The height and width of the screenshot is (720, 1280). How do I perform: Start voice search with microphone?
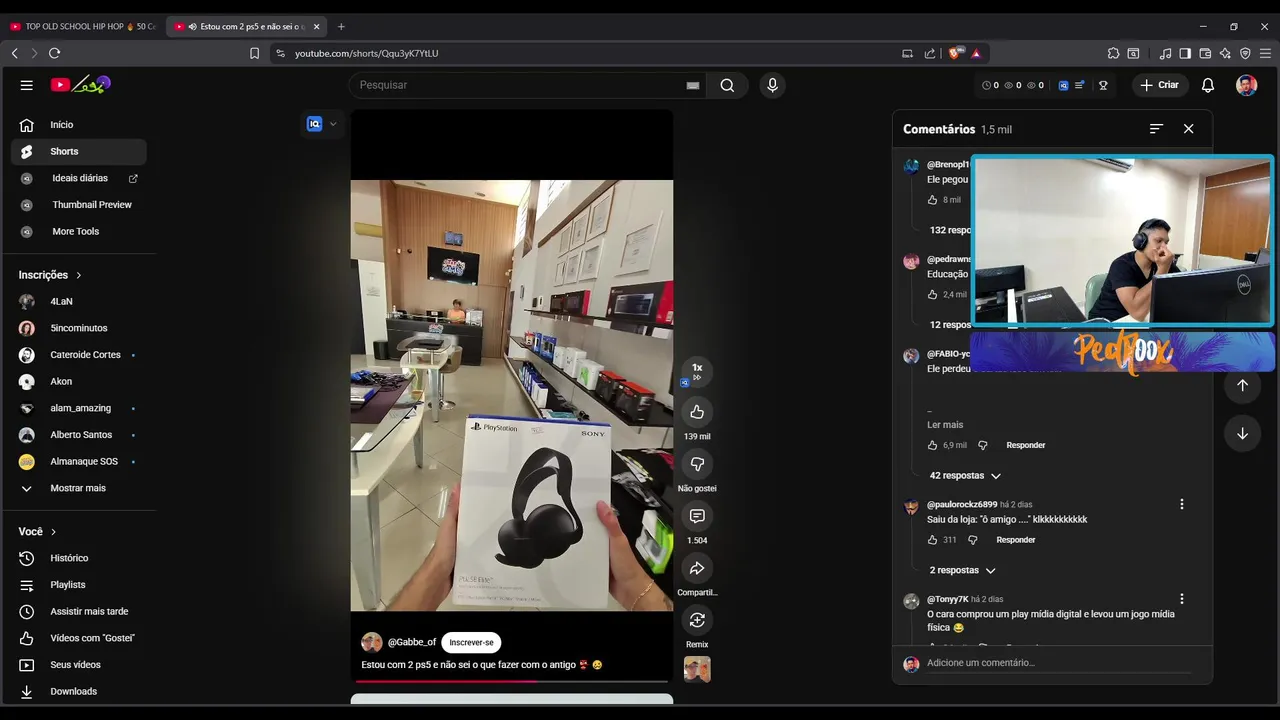coord(772,85)
